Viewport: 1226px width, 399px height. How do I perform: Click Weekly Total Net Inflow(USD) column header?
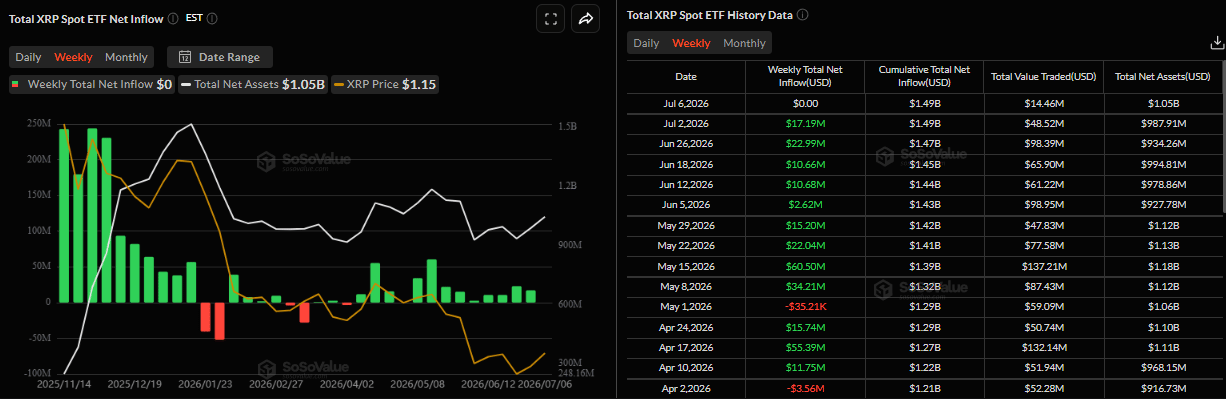coord(805,76)
